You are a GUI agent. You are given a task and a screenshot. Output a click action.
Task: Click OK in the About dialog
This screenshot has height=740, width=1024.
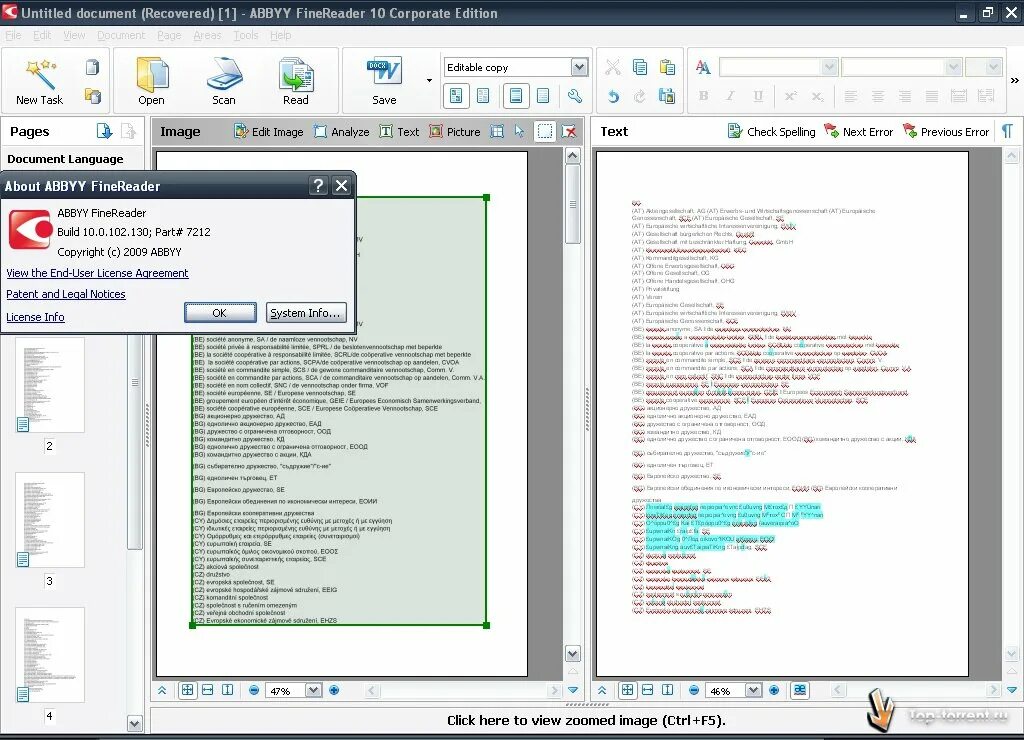(220, 313)
